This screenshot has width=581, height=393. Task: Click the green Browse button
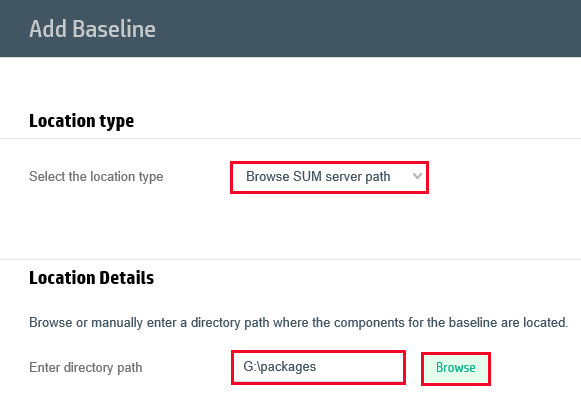456,368
